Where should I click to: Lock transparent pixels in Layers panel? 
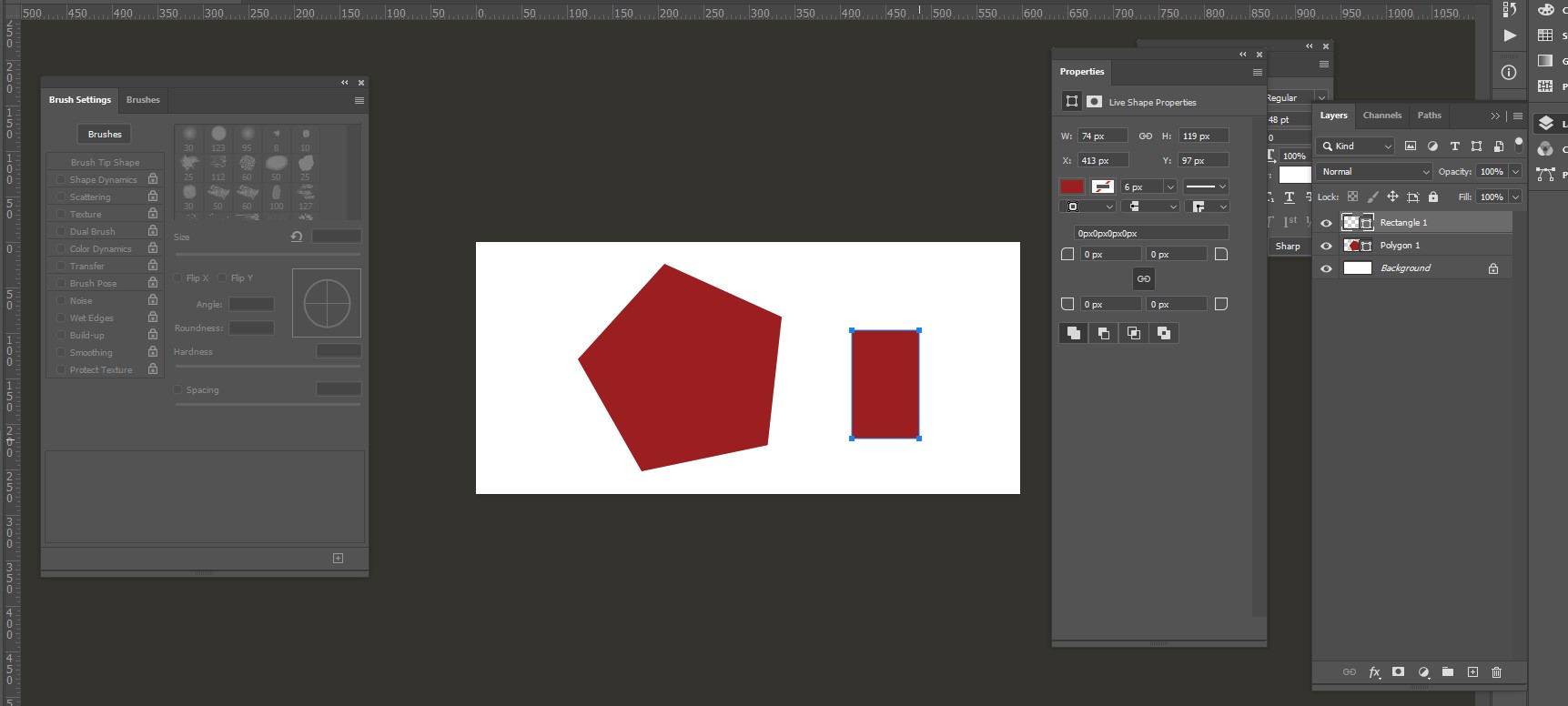coord(1353,197)
